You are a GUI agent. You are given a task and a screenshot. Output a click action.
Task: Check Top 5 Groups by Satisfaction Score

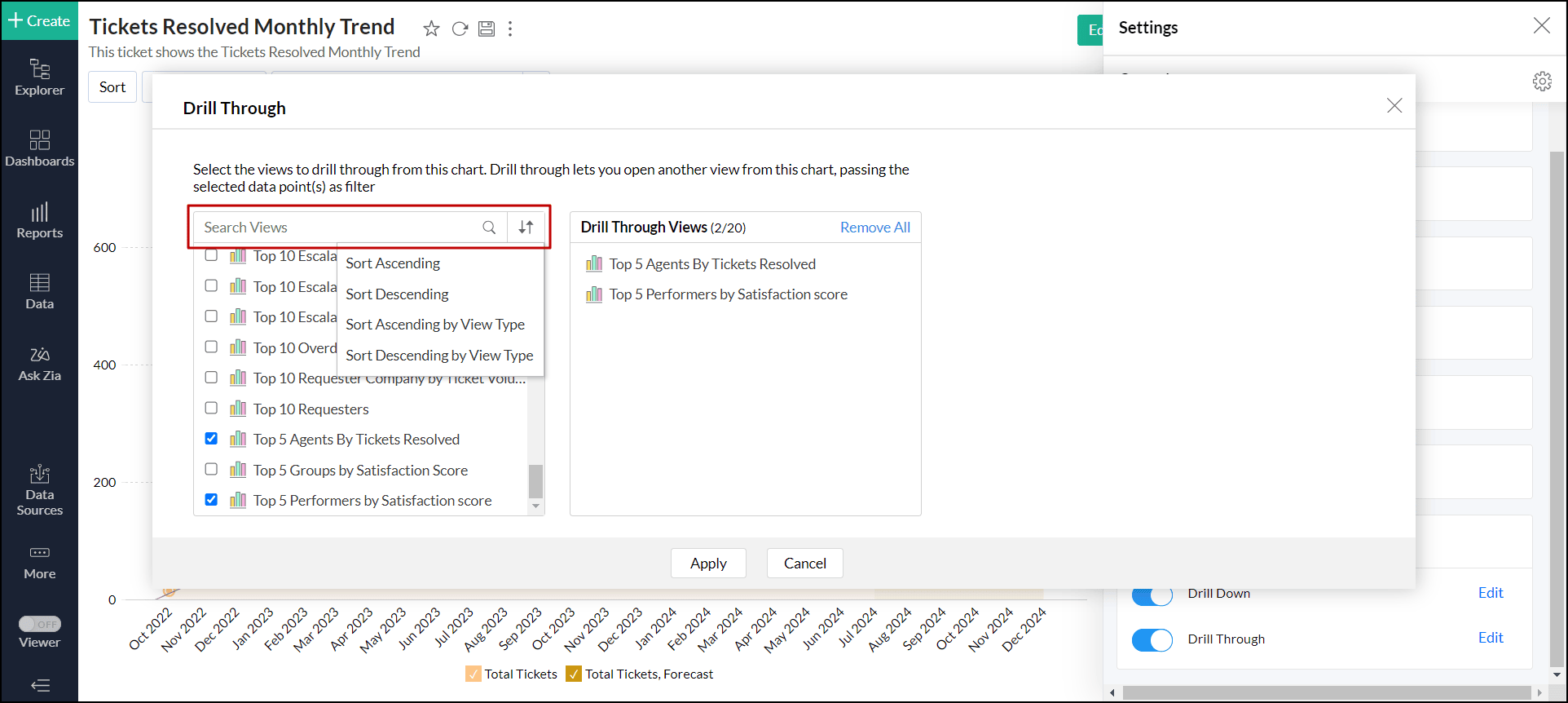[211, 470]
